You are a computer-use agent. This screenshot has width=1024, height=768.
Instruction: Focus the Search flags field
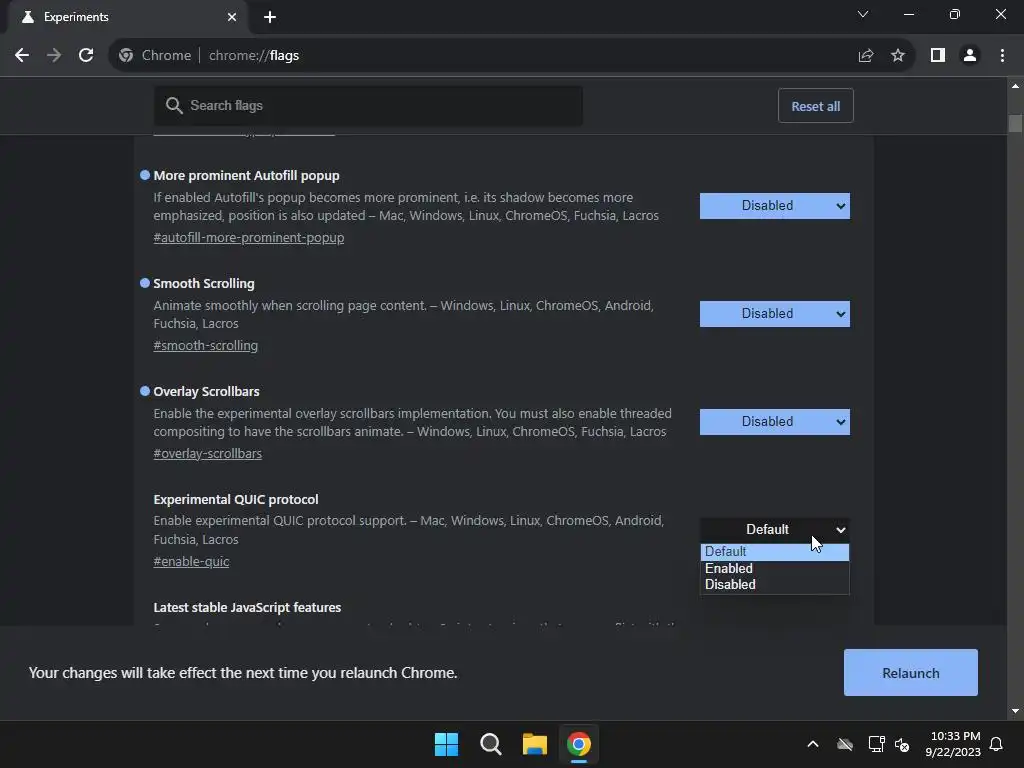pos(368,106)
